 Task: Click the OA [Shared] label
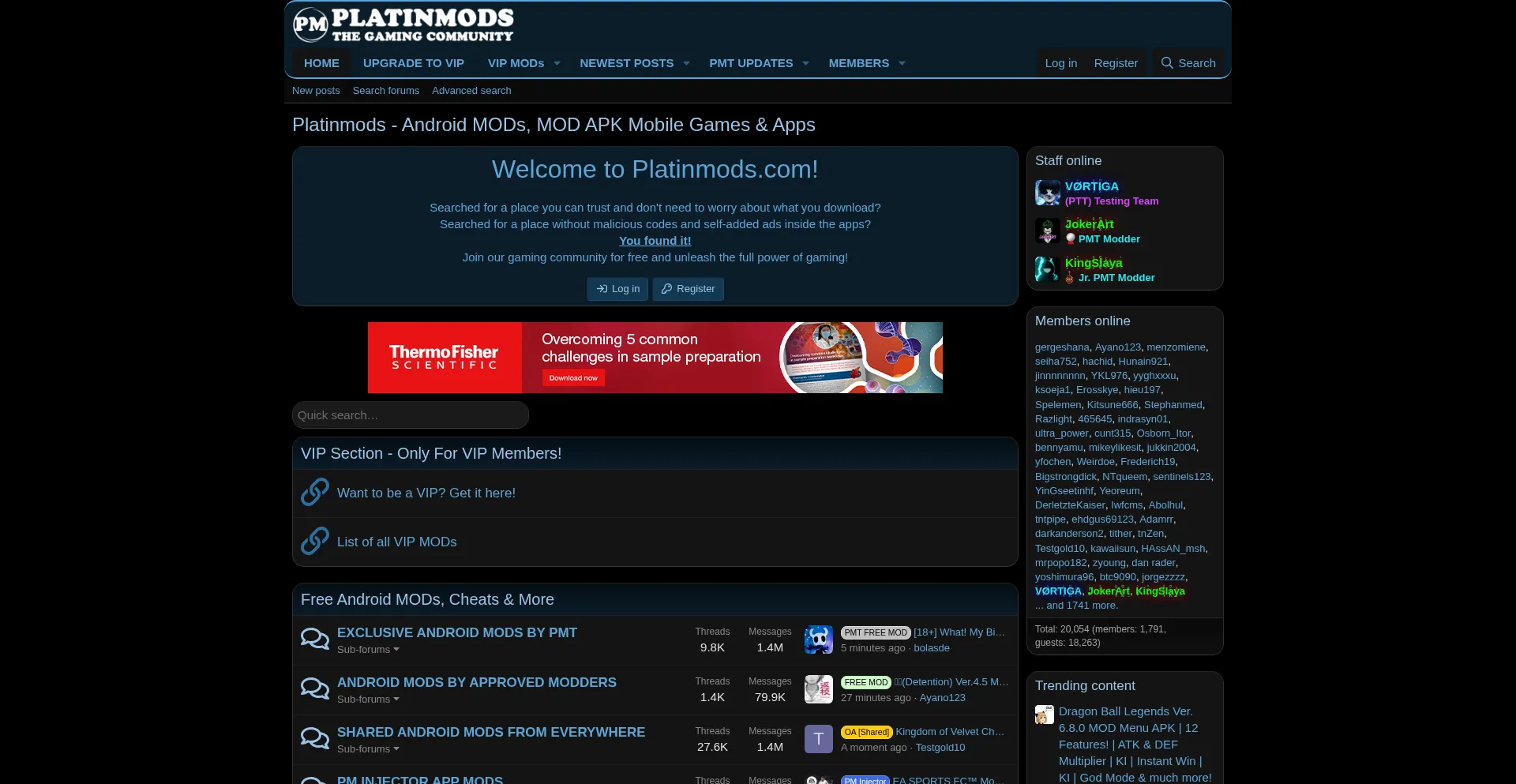coord(866,732)
